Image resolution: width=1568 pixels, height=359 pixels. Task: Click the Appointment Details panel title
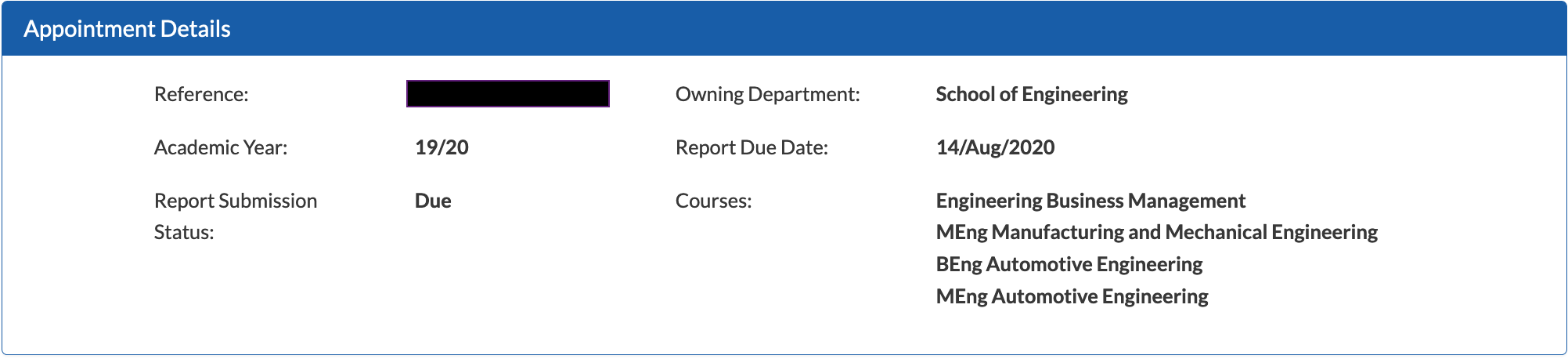pos(127,29)
